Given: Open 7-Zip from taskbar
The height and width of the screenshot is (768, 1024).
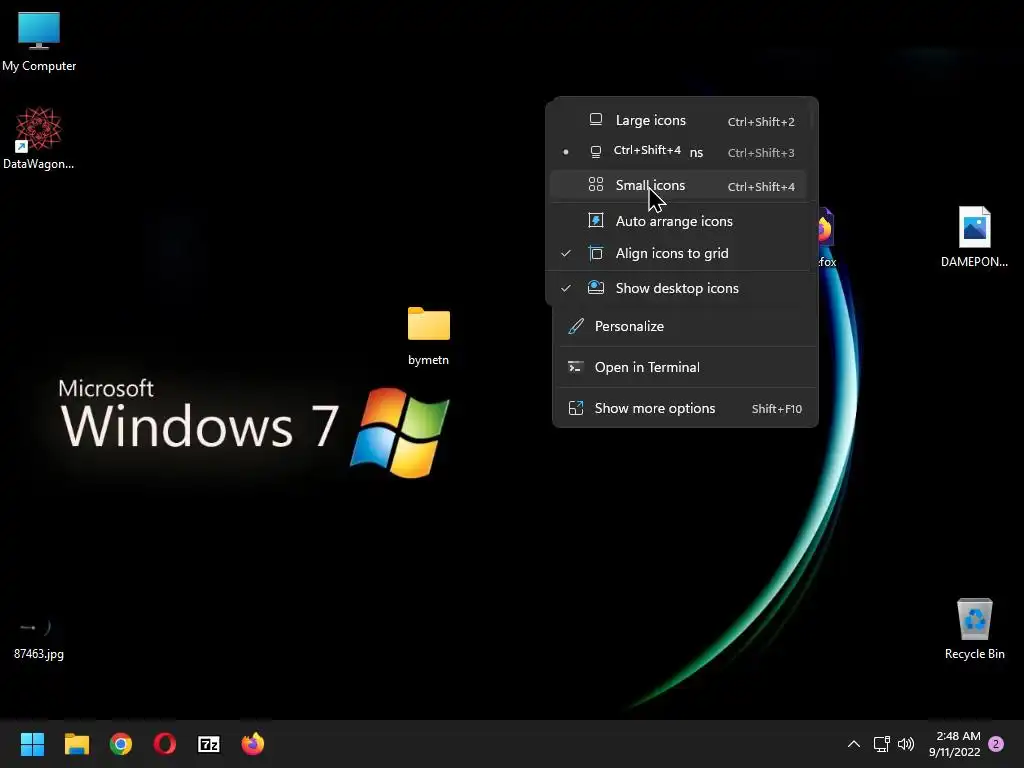Looking at the screenshot, I should [x=208, y=744].
